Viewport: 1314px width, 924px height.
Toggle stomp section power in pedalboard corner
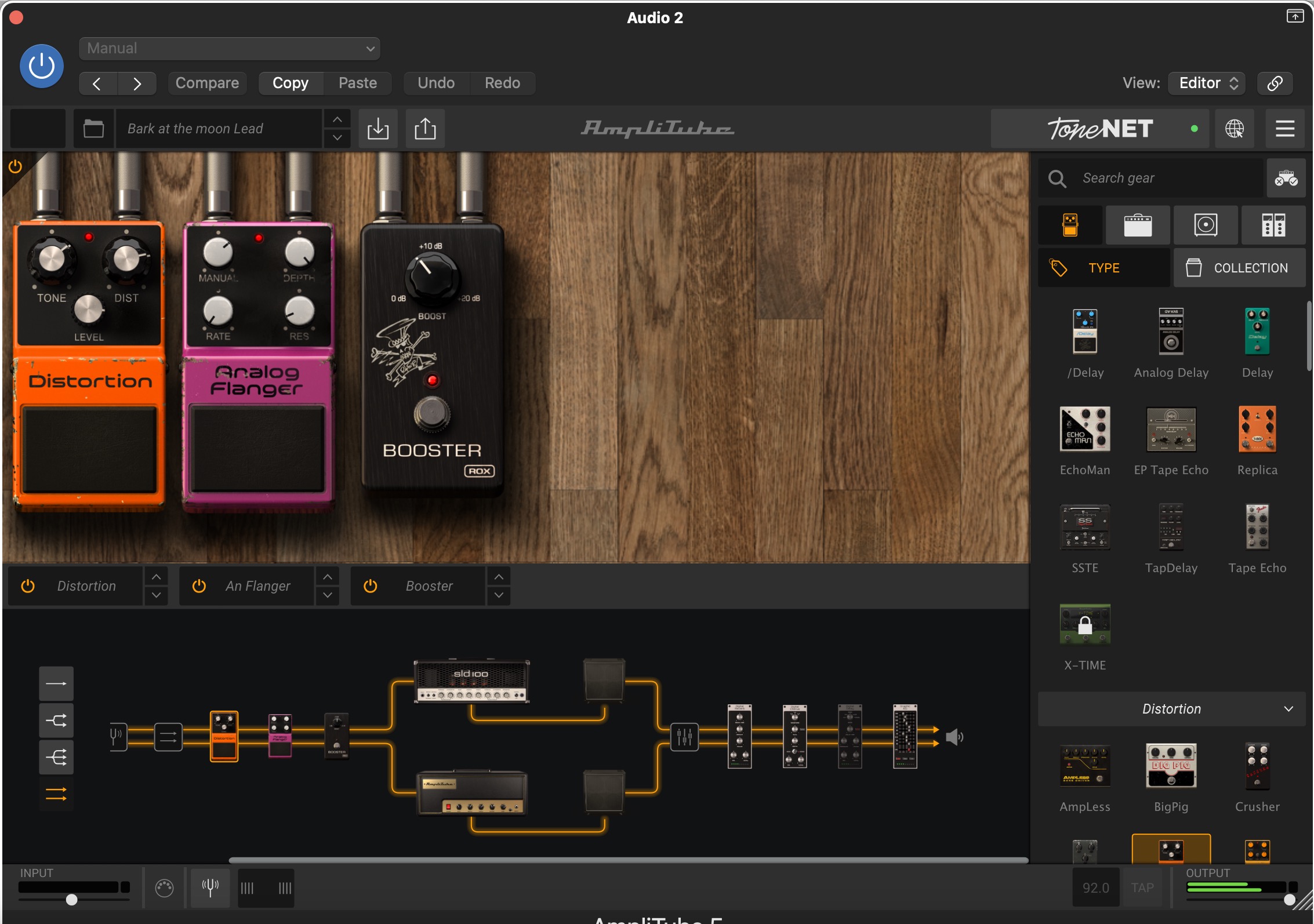point(16,167)
